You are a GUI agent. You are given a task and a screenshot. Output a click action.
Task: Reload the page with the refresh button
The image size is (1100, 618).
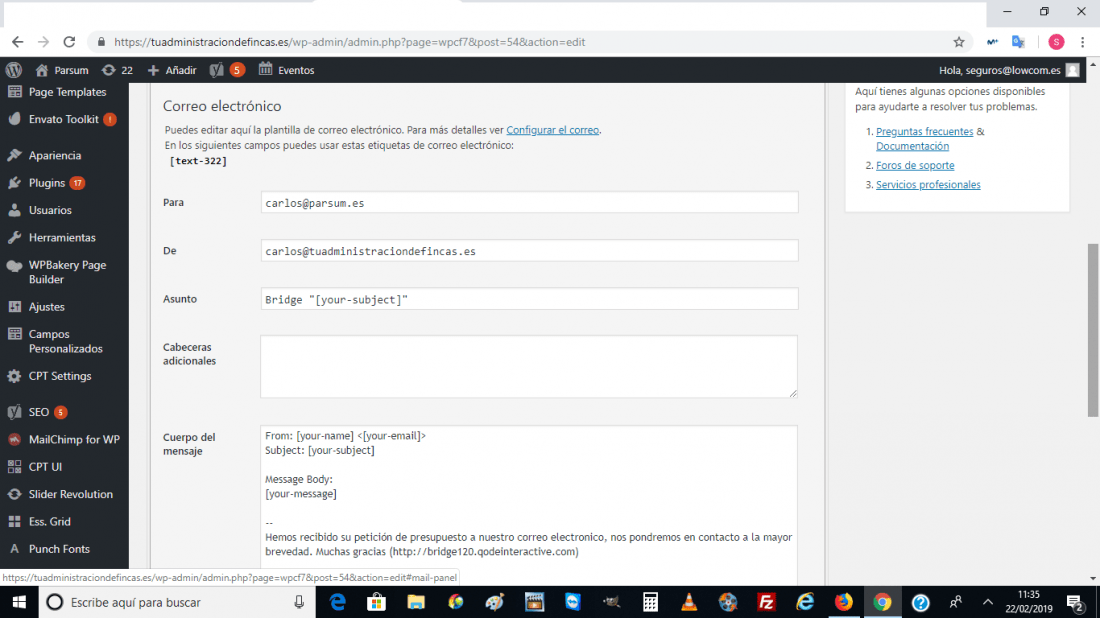[x=69, y=42]
